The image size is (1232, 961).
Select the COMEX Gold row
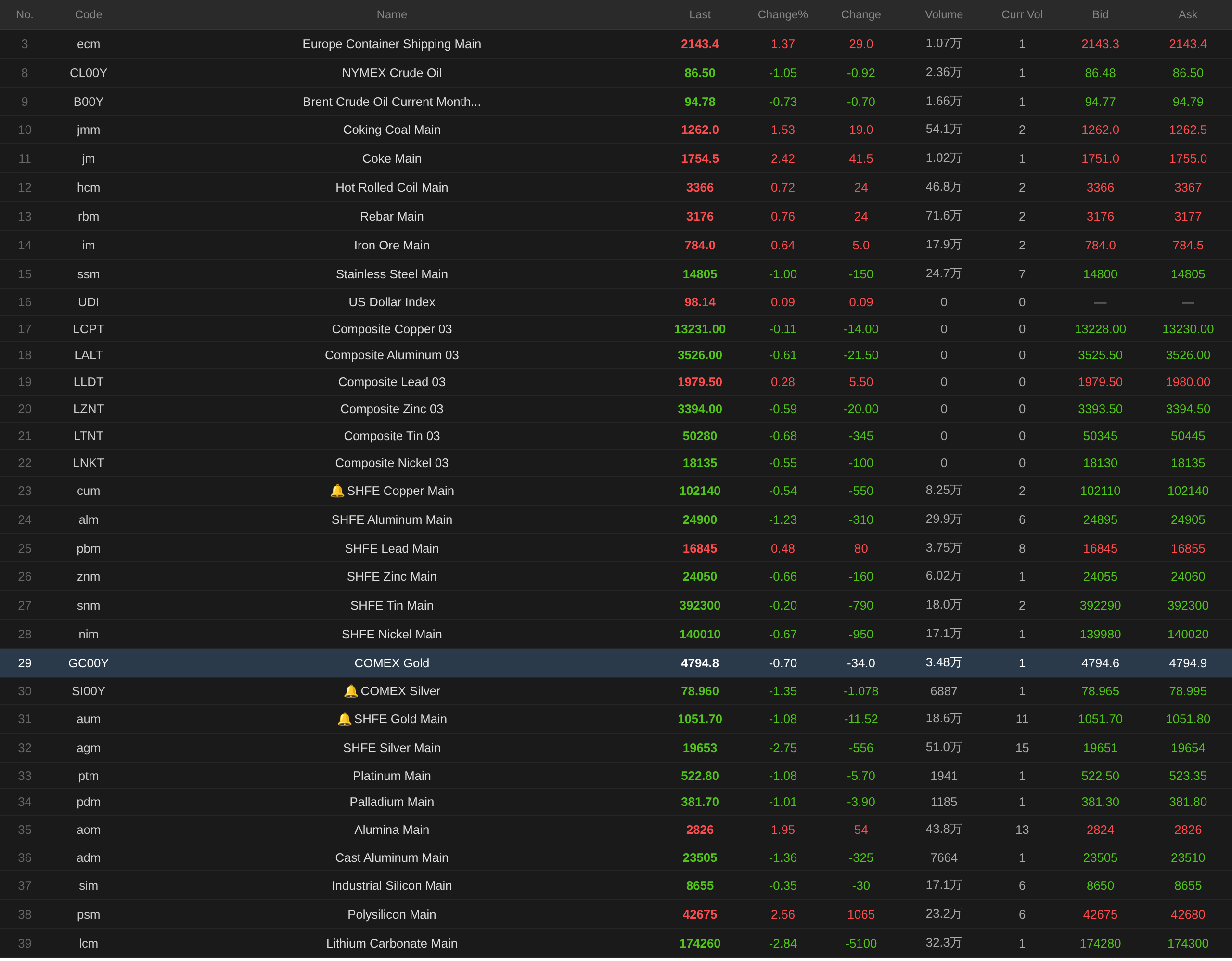391,663
